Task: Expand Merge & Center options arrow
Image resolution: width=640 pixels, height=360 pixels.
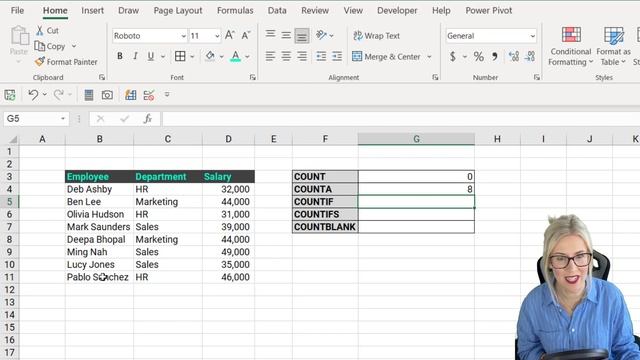Action: 429,57
